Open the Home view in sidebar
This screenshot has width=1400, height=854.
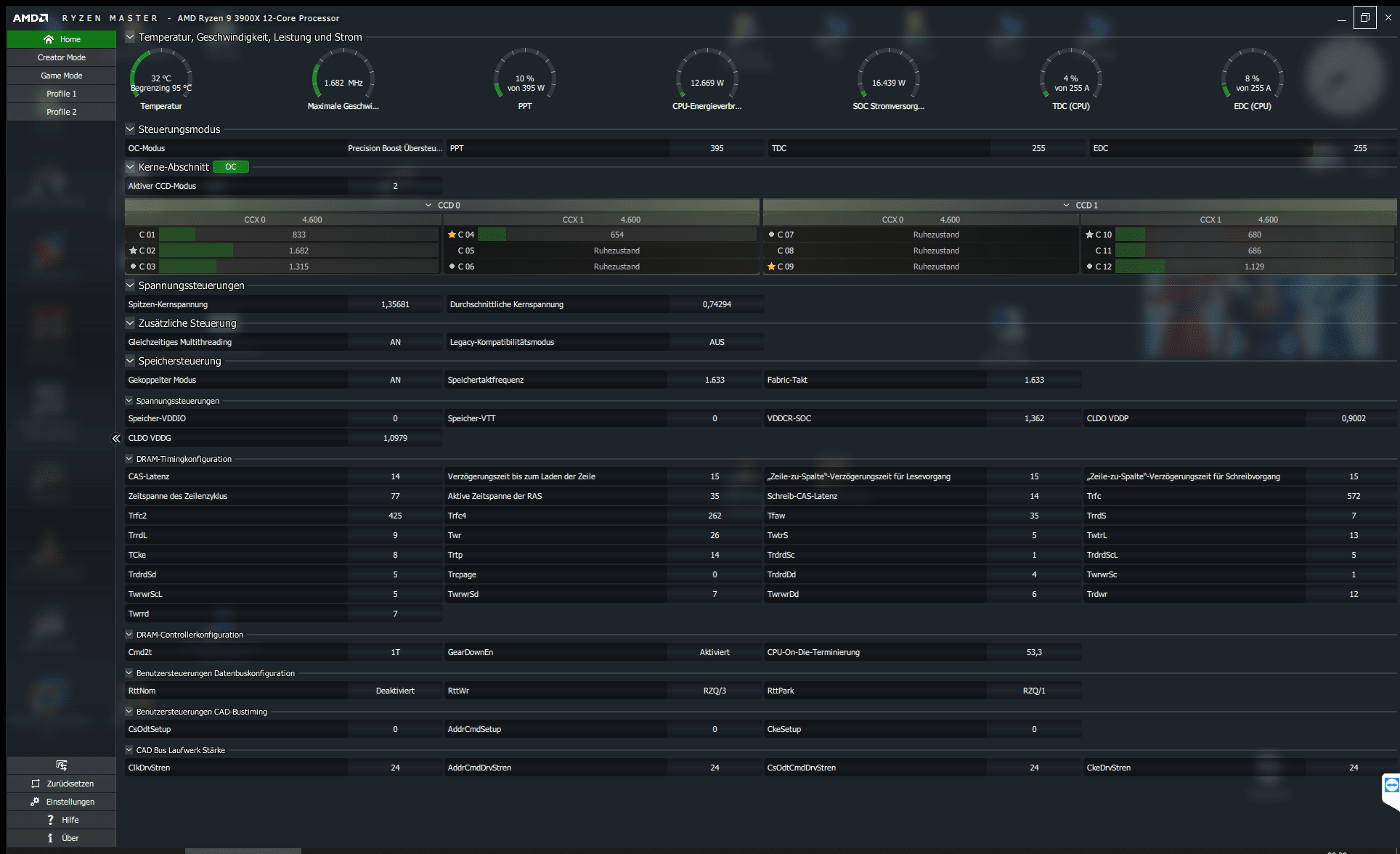tap(62, 39)
